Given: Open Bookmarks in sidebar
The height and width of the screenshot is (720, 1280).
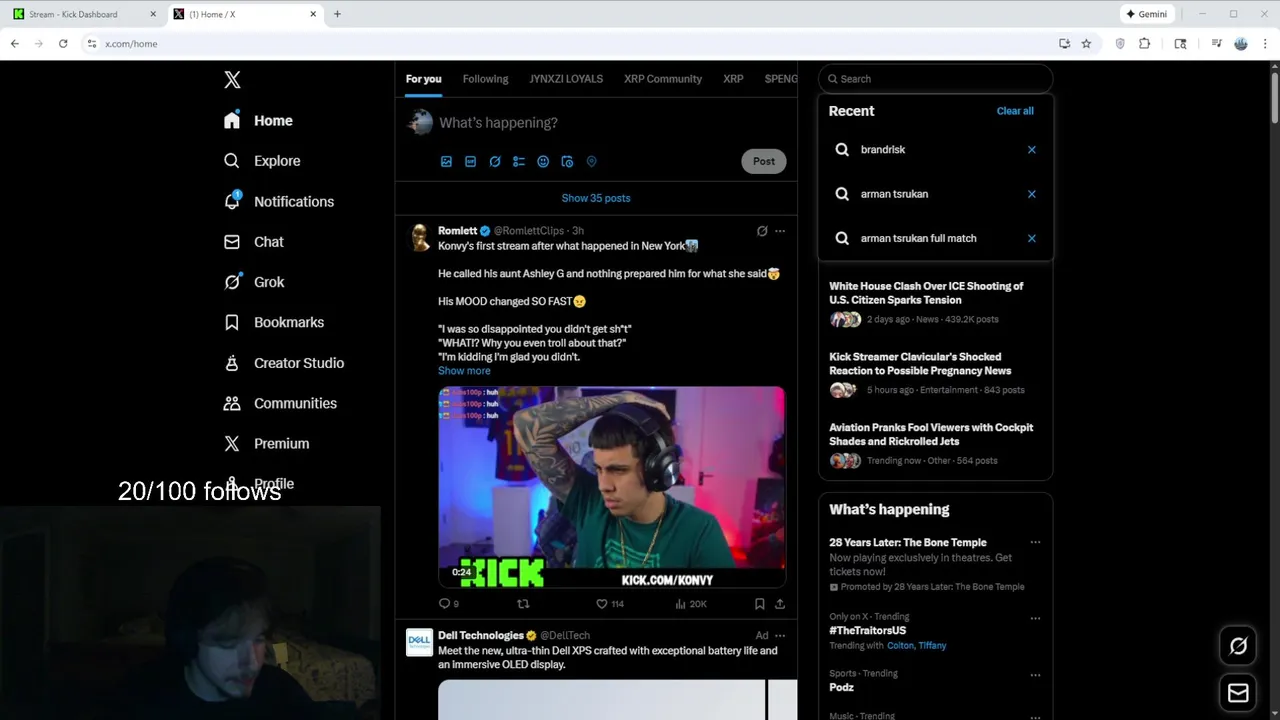Looking at the screenshot, I should 274,322.
